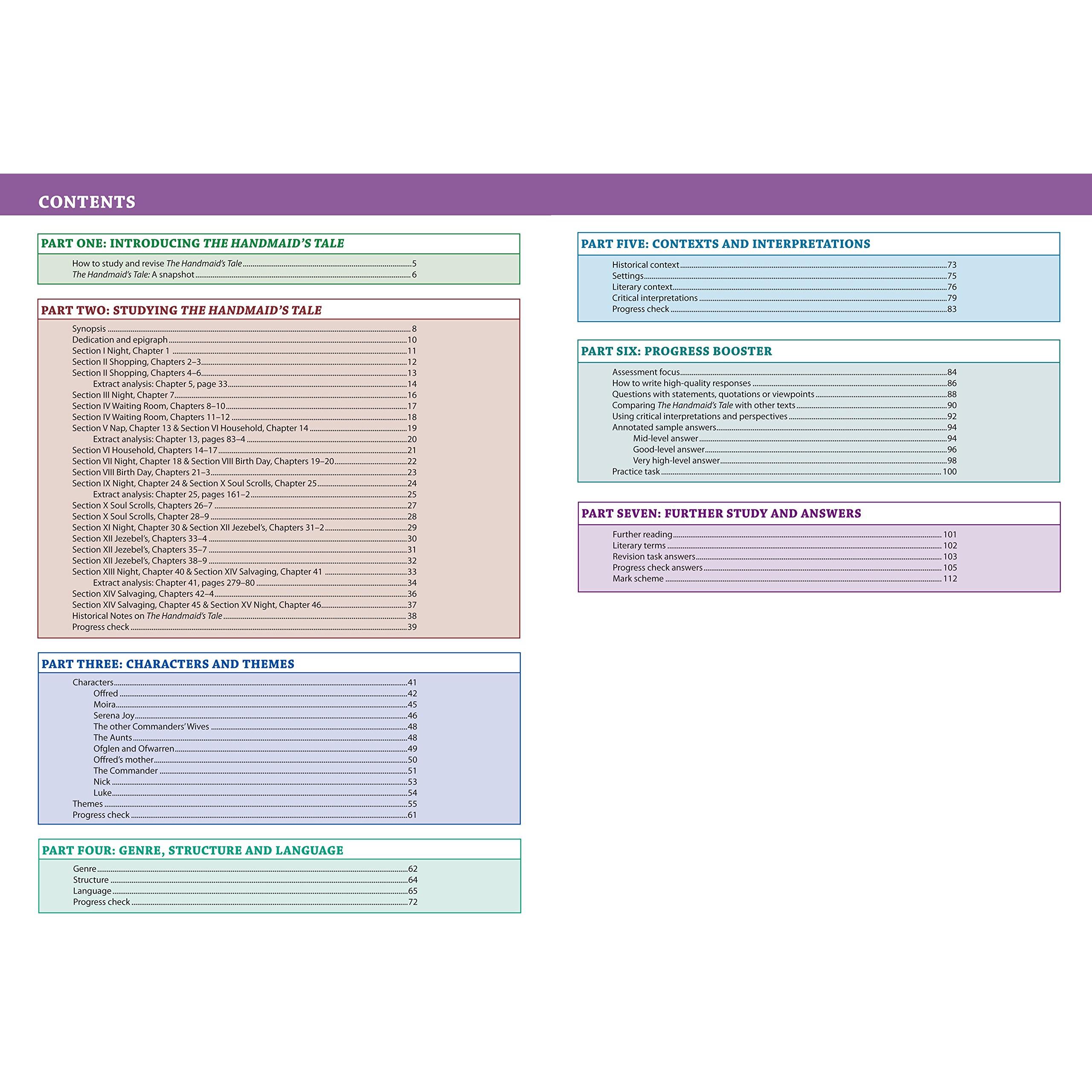Open the "Genre" entry on page 62
The height and width of the screenshot is (1092, 1092).
(245, 869)
